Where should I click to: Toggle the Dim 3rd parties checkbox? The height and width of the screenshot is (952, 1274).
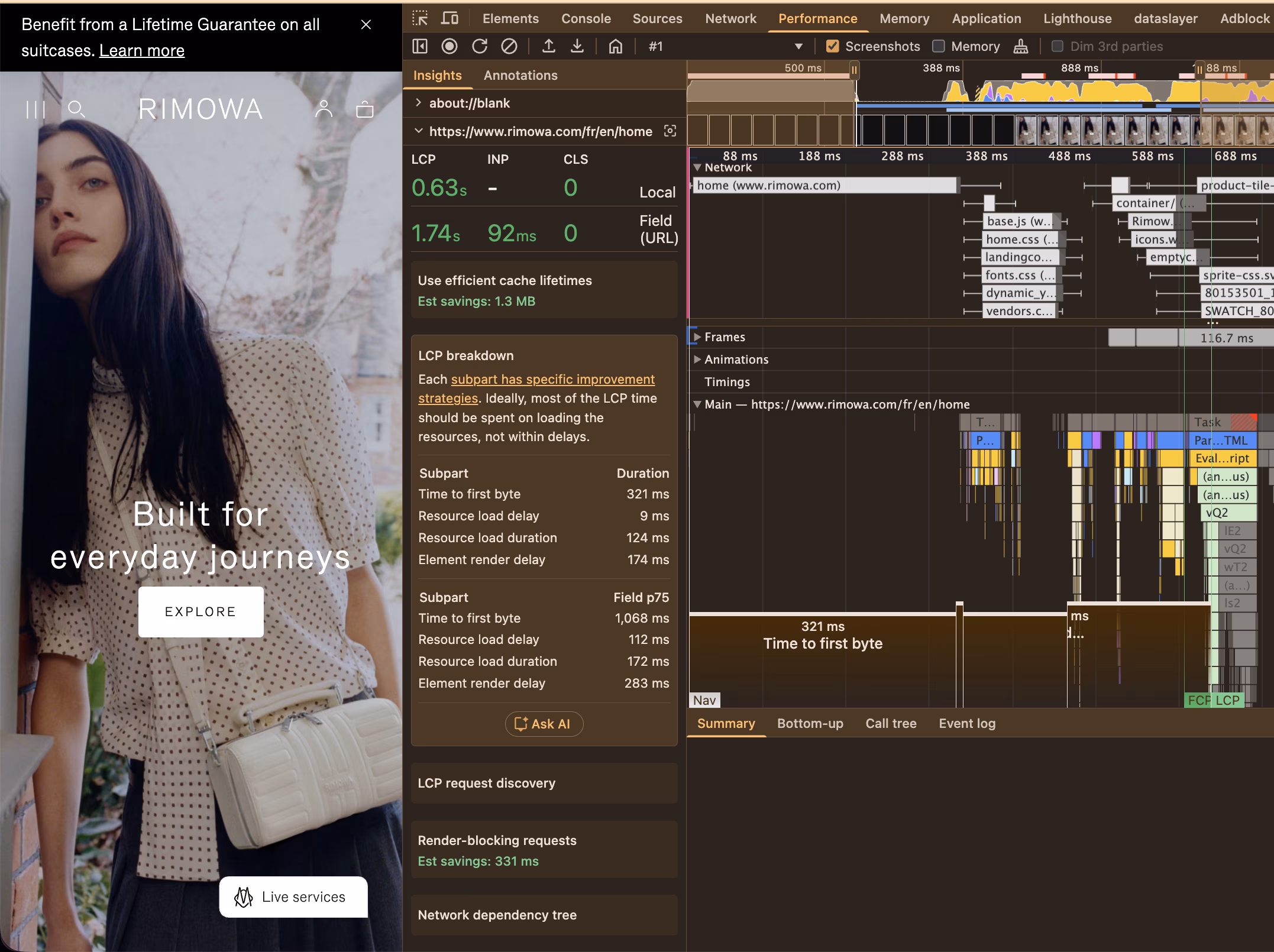(1058, 46)
